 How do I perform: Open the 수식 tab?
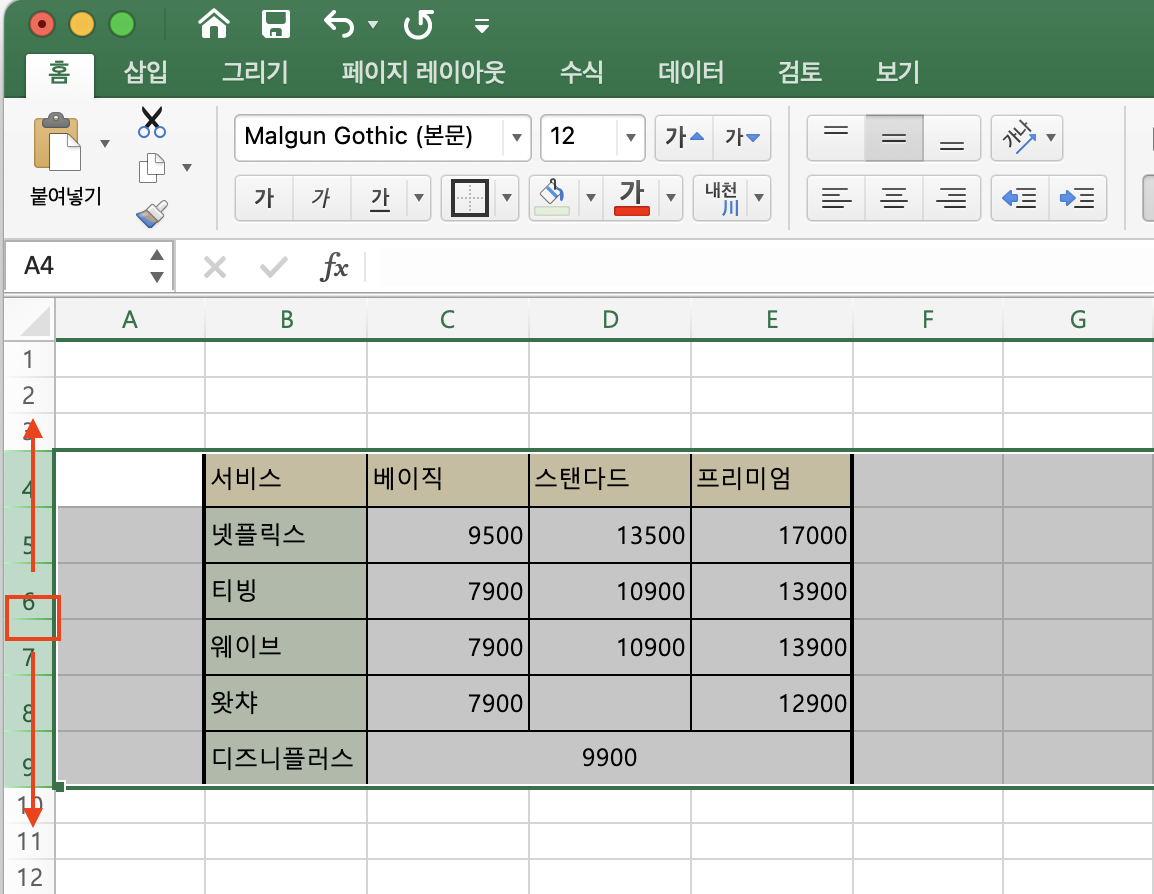581,72
